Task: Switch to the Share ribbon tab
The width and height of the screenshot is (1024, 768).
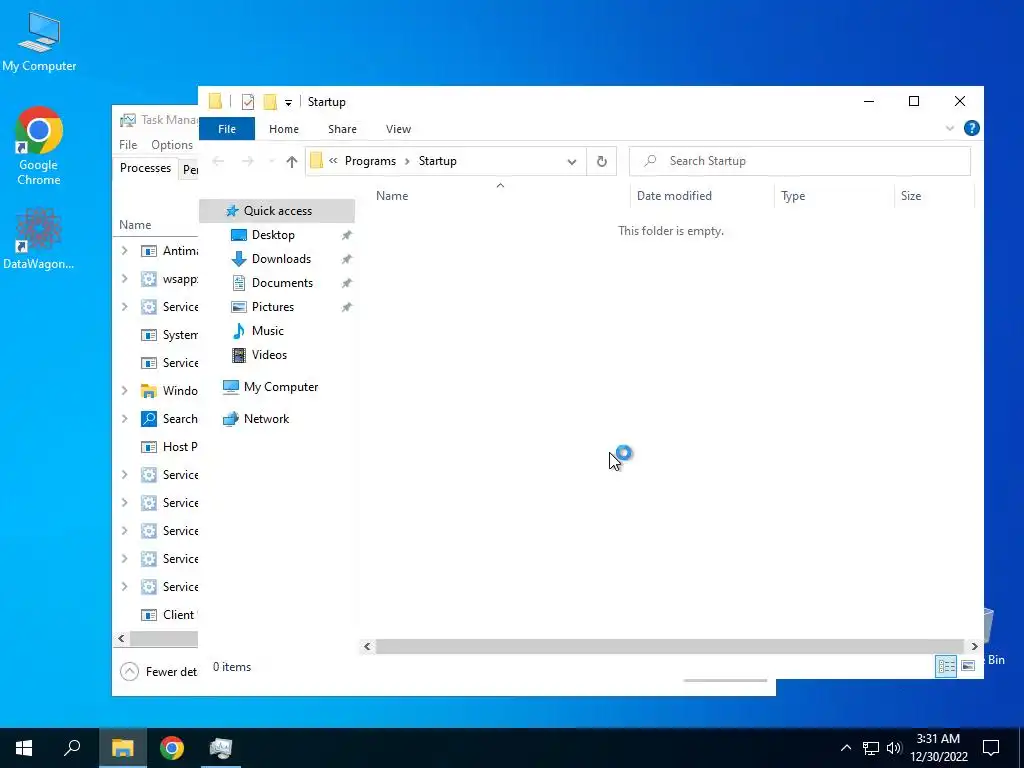Action: coord(342,129)
